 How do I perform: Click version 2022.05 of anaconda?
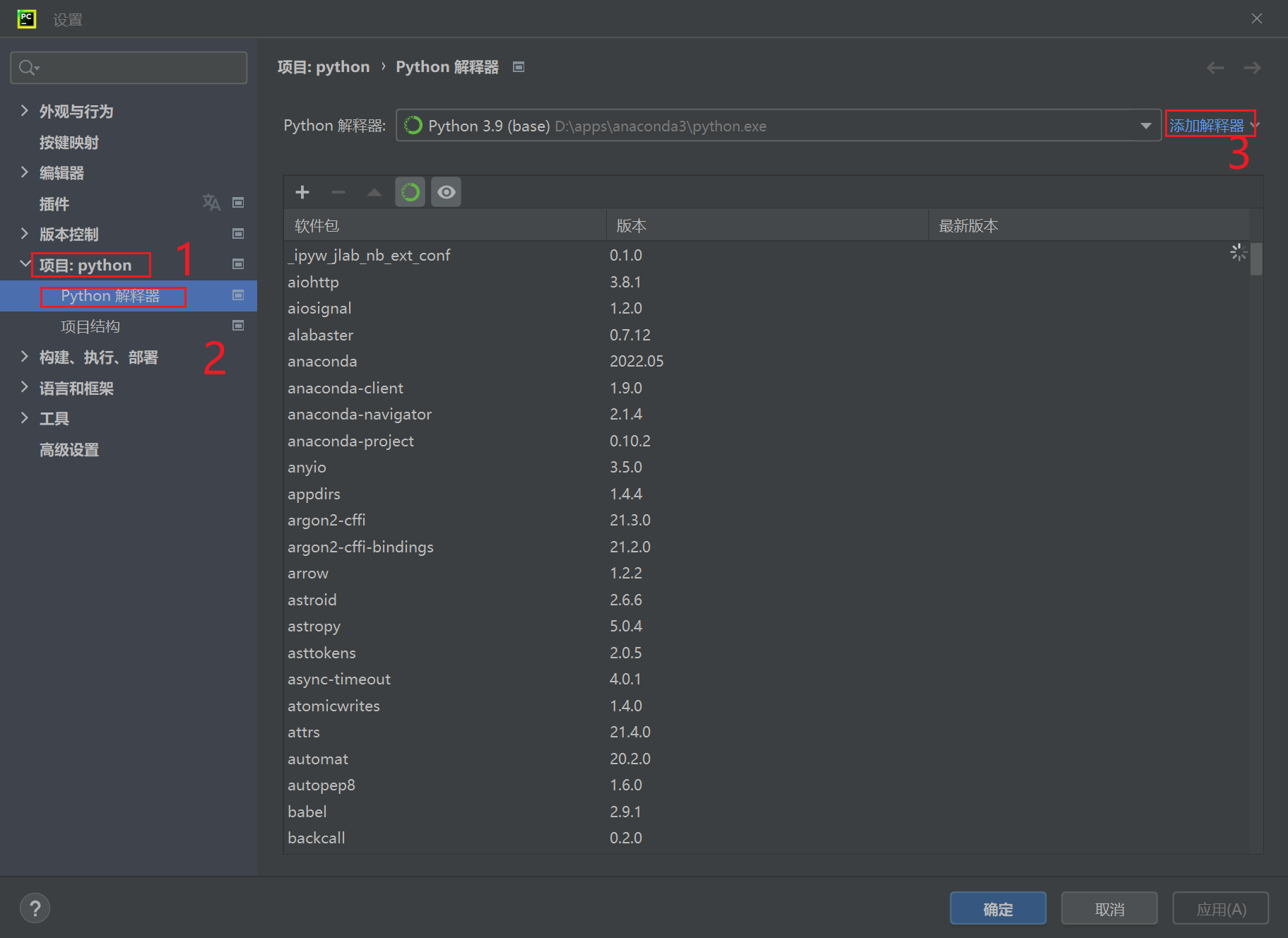637,362
